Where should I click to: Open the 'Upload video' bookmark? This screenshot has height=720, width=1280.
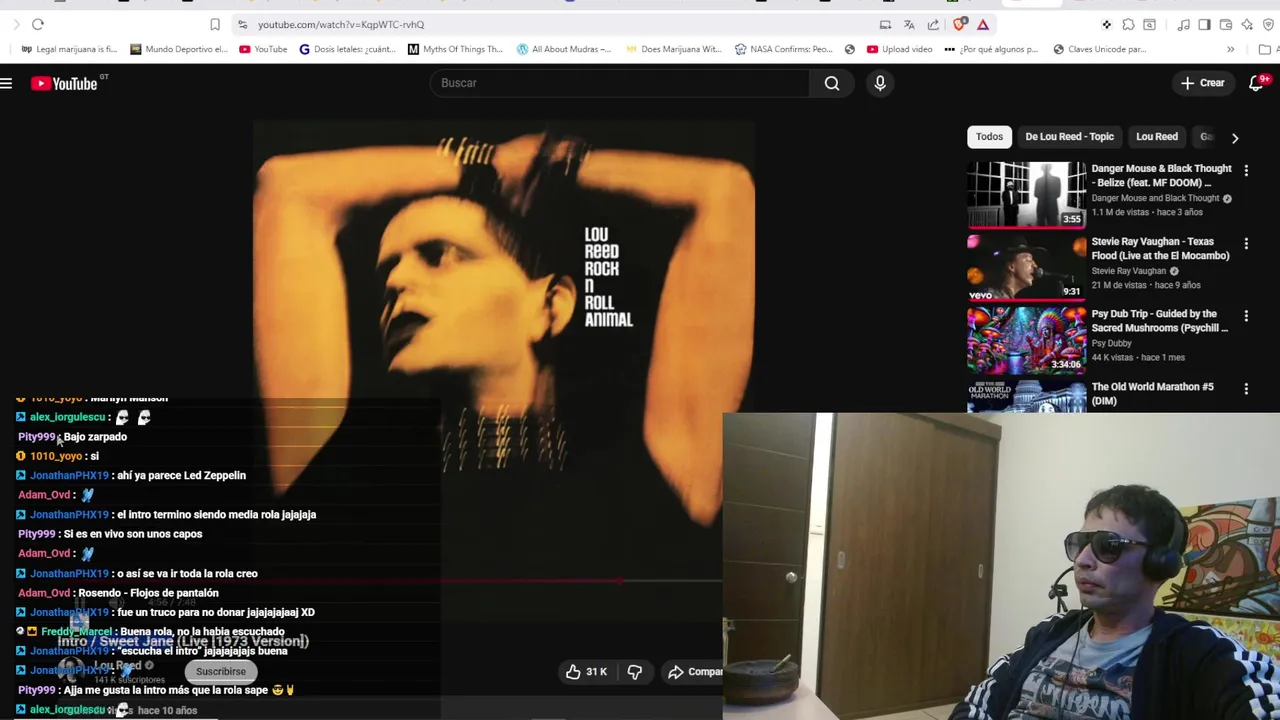click(899, 49)
